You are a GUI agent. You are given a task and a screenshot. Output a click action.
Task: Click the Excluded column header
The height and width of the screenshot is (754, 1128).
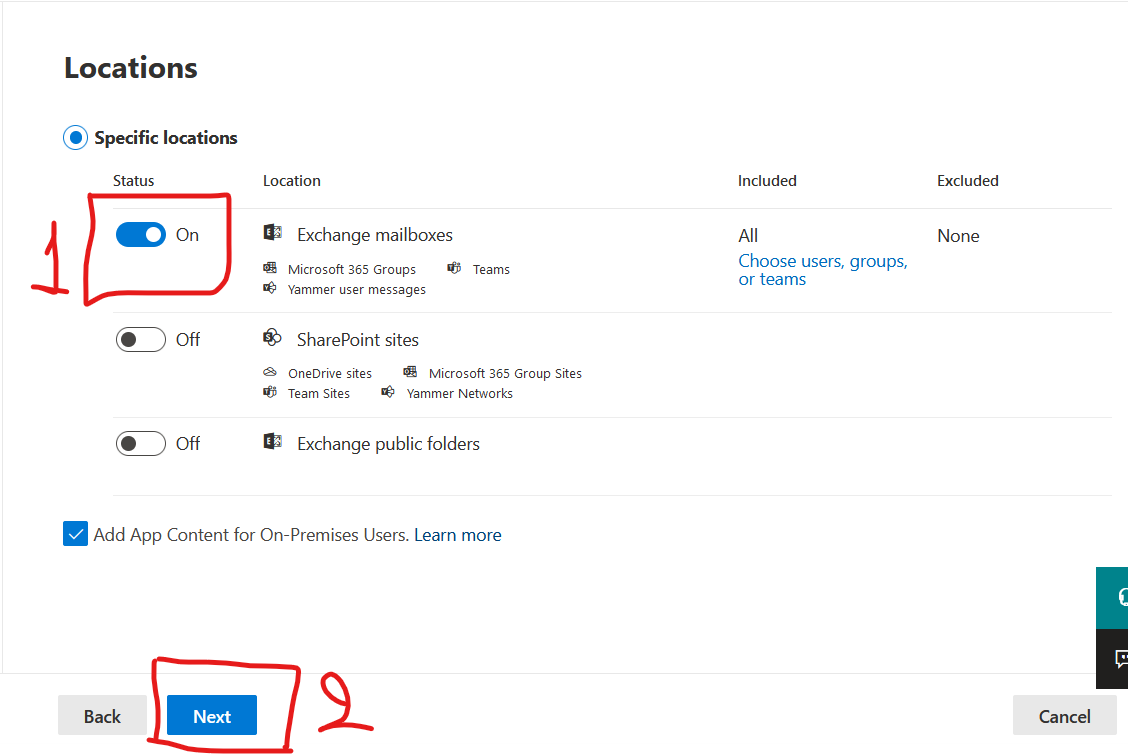click(x=968, y=181)
